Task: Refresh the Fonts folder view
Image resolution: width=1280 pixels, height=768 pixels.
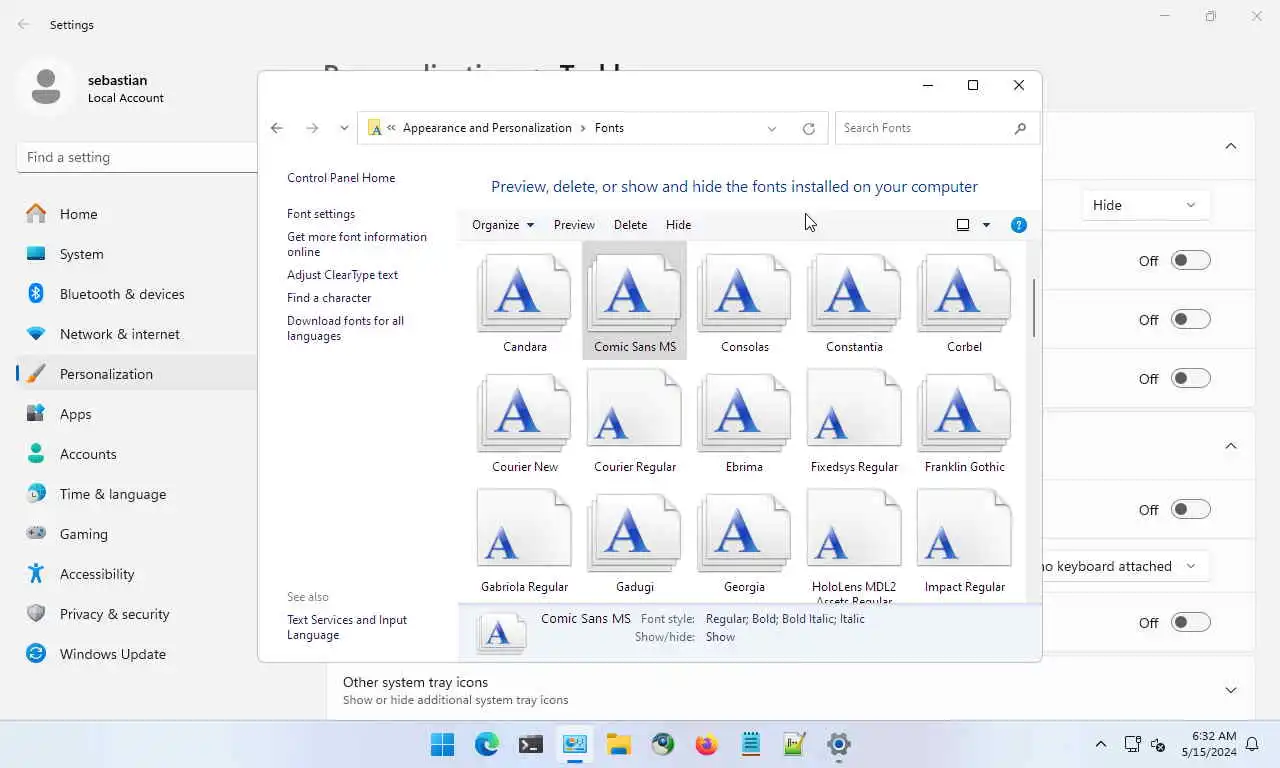Action: (x=809, y=128)
